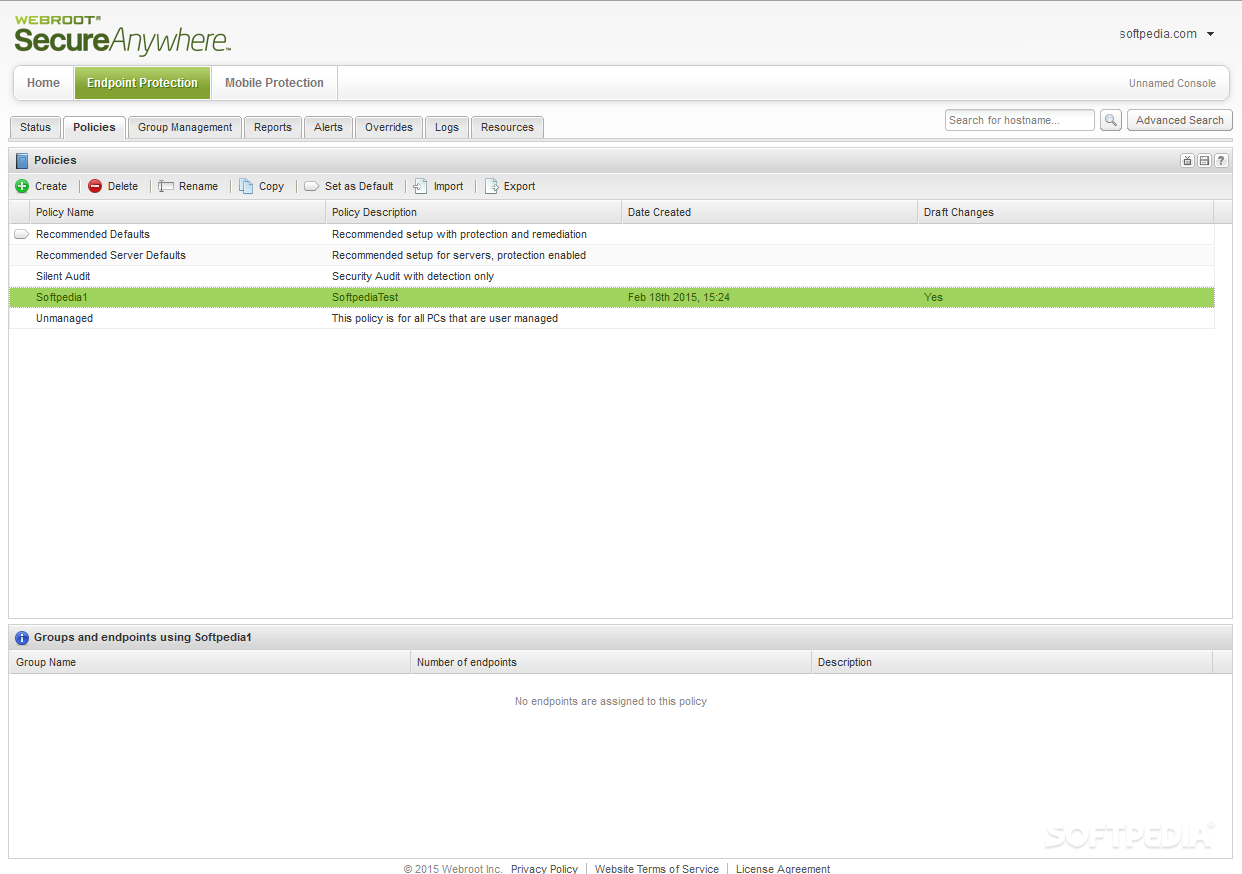Click the Advanced Search button
The image size is (1242, 874).
coord(1180,120)
